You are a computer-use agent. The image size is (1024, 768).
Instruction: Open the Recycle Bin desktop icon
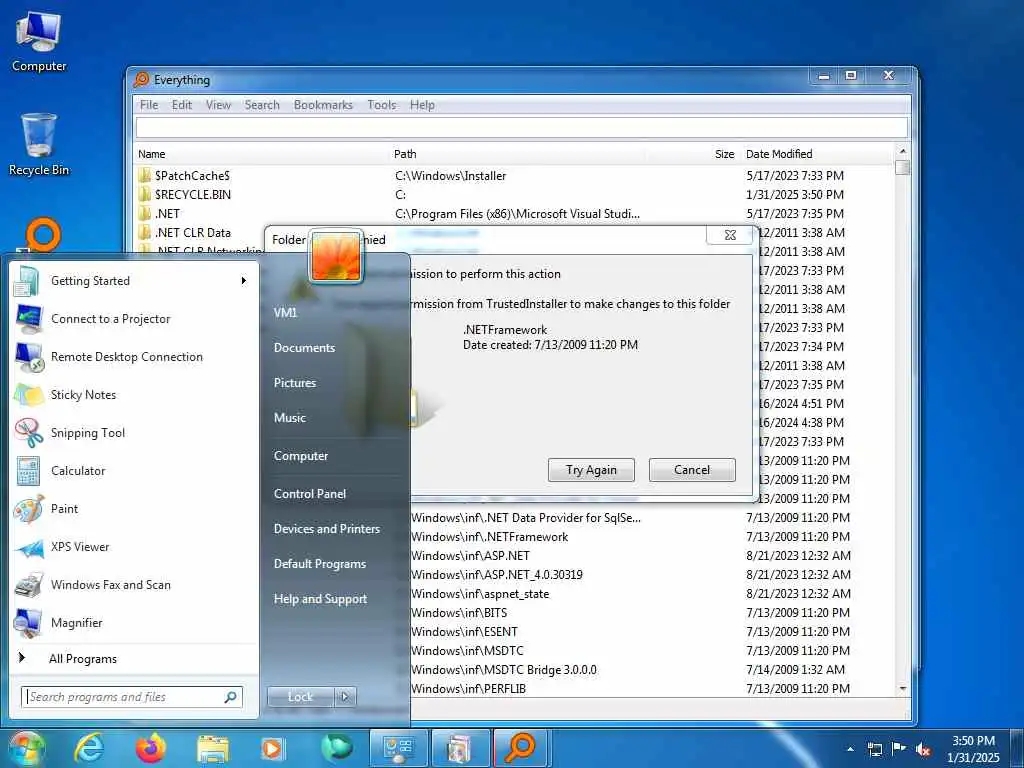(x=39, y=144)
